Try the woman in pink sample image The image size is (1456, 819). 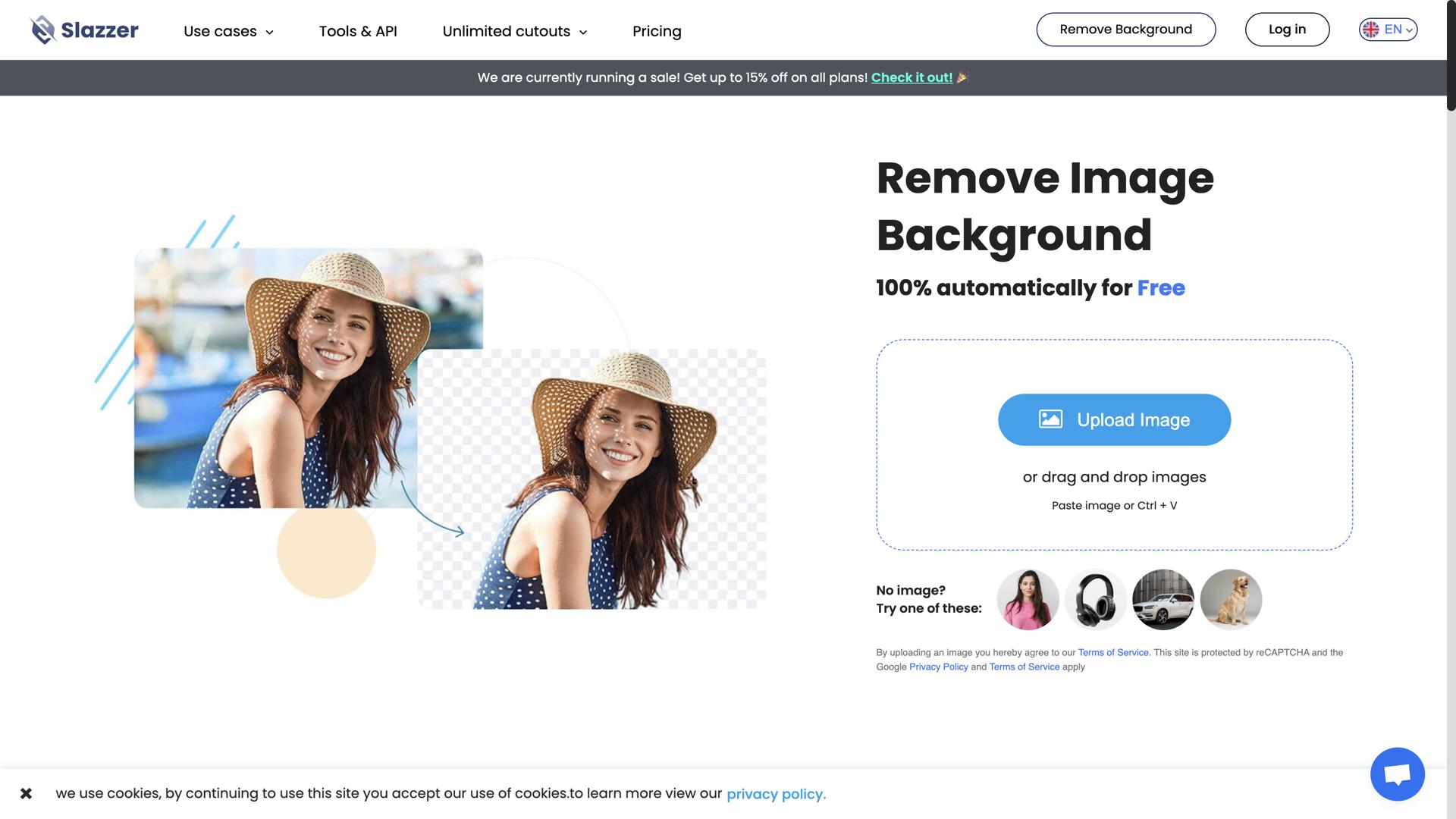click(1028, 599)
